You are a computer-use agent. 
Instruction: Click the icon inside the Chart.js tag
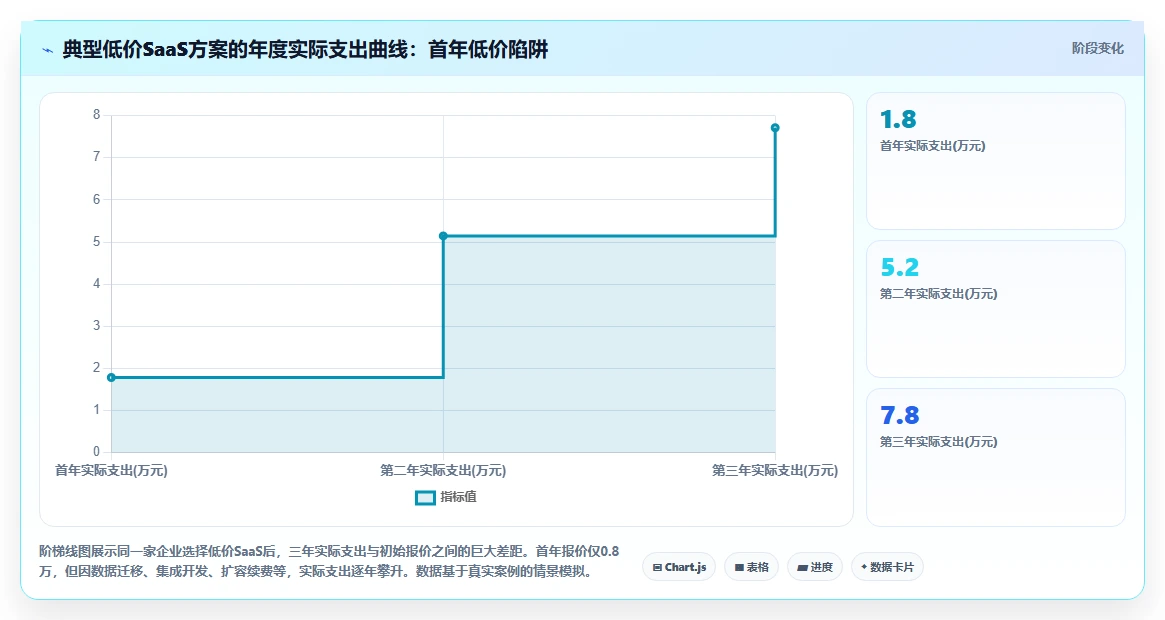pos(657,567)
